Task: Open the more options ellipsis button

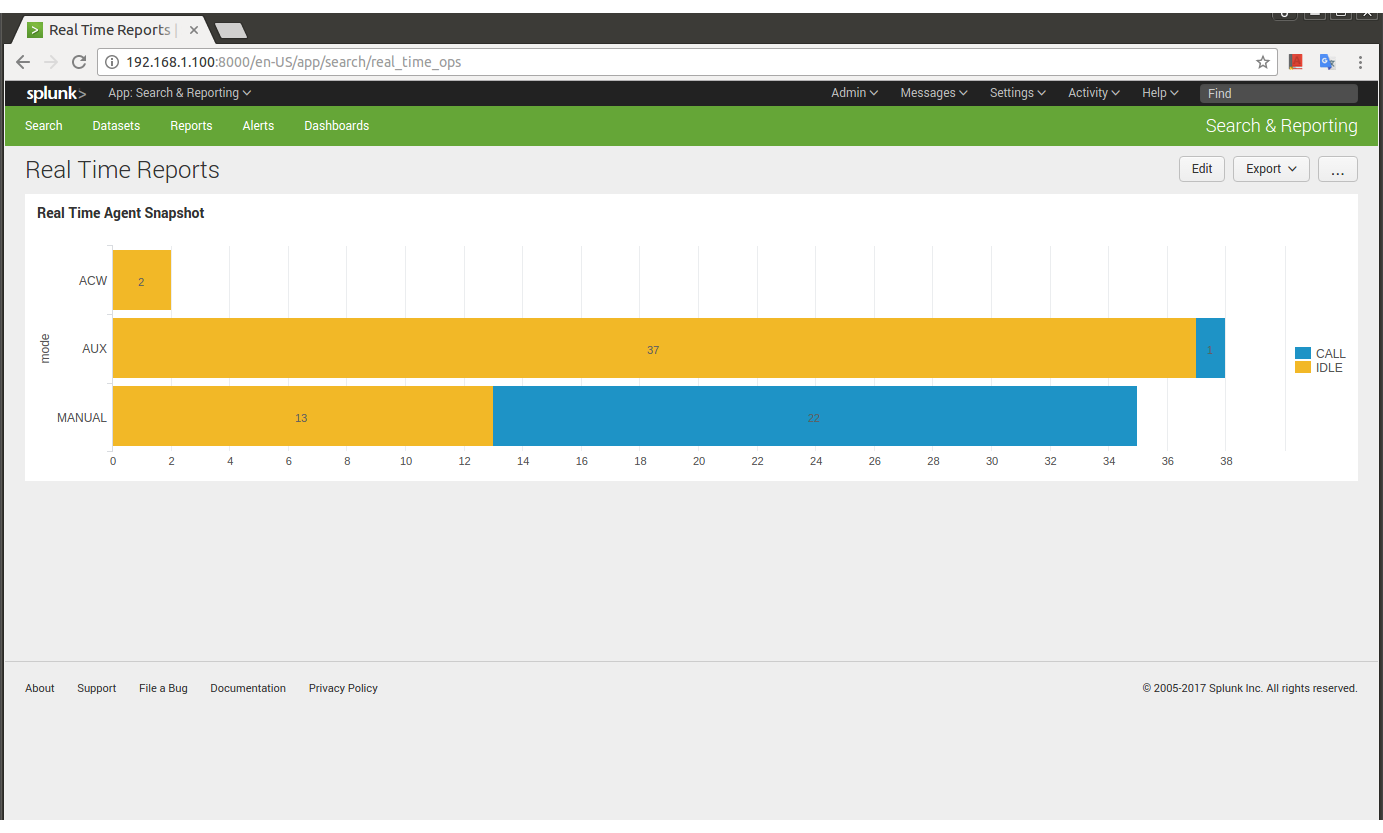Action: [x=1337, y=169]
